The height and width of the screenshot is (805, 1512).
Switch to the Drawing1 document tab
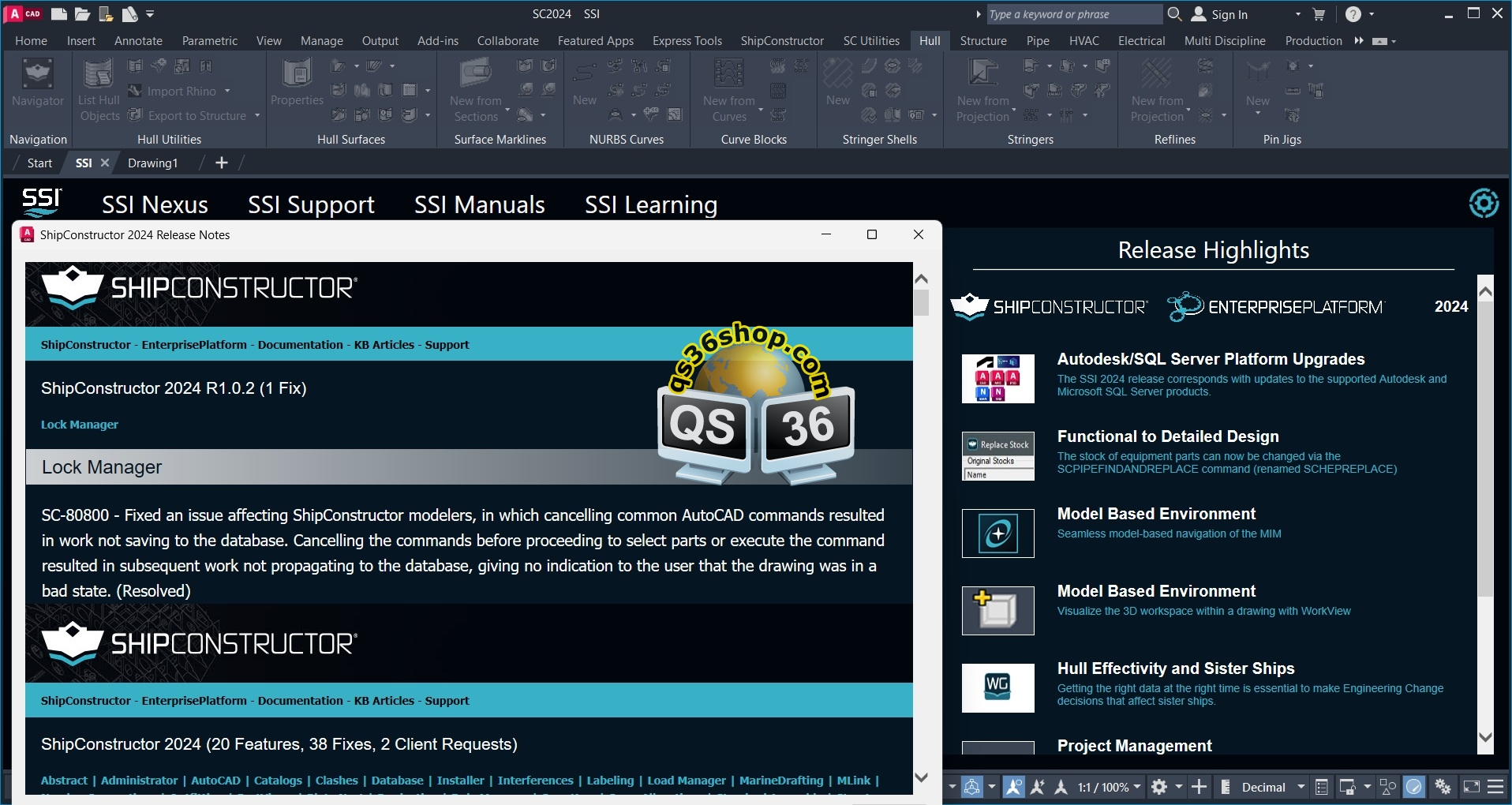click(x=152, y=163)
